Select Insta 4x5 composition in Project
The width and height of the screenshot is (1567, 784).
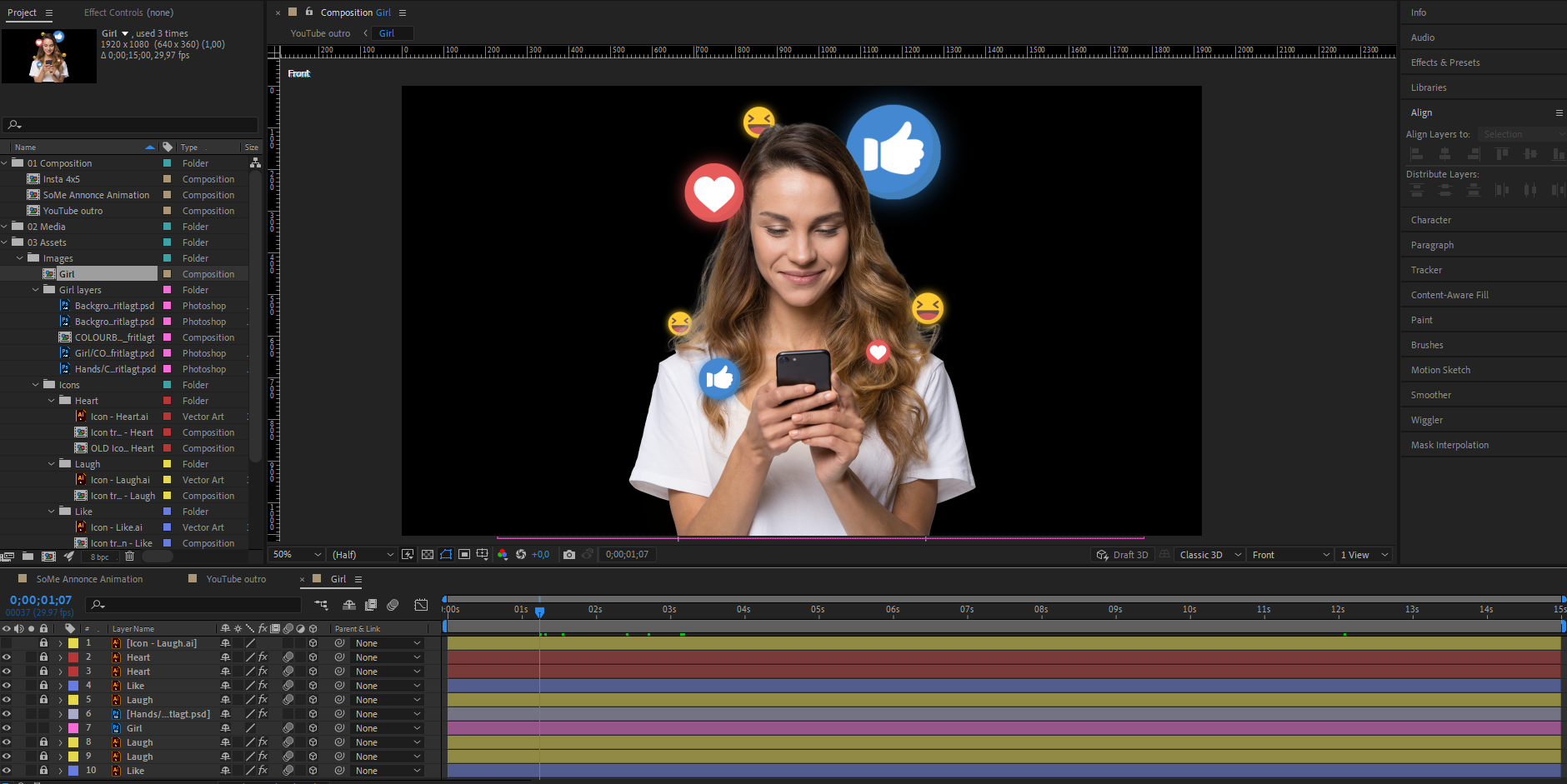62,179
